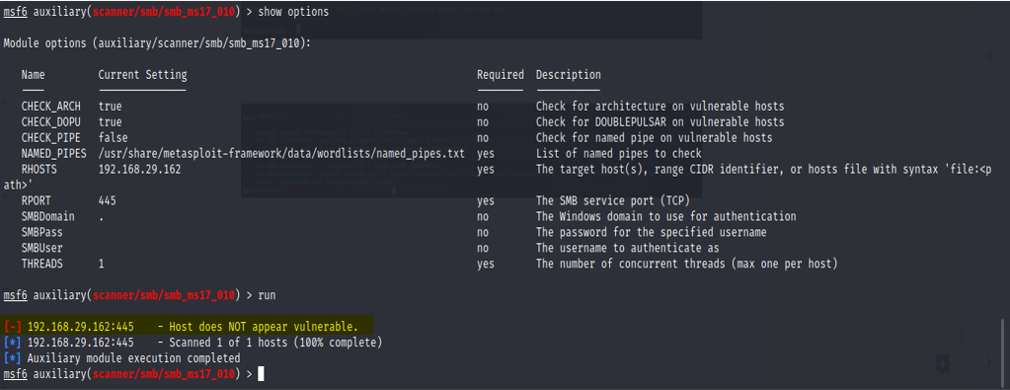Click the RHOSTS value 192.168.29.162

[x=140, y=170]
